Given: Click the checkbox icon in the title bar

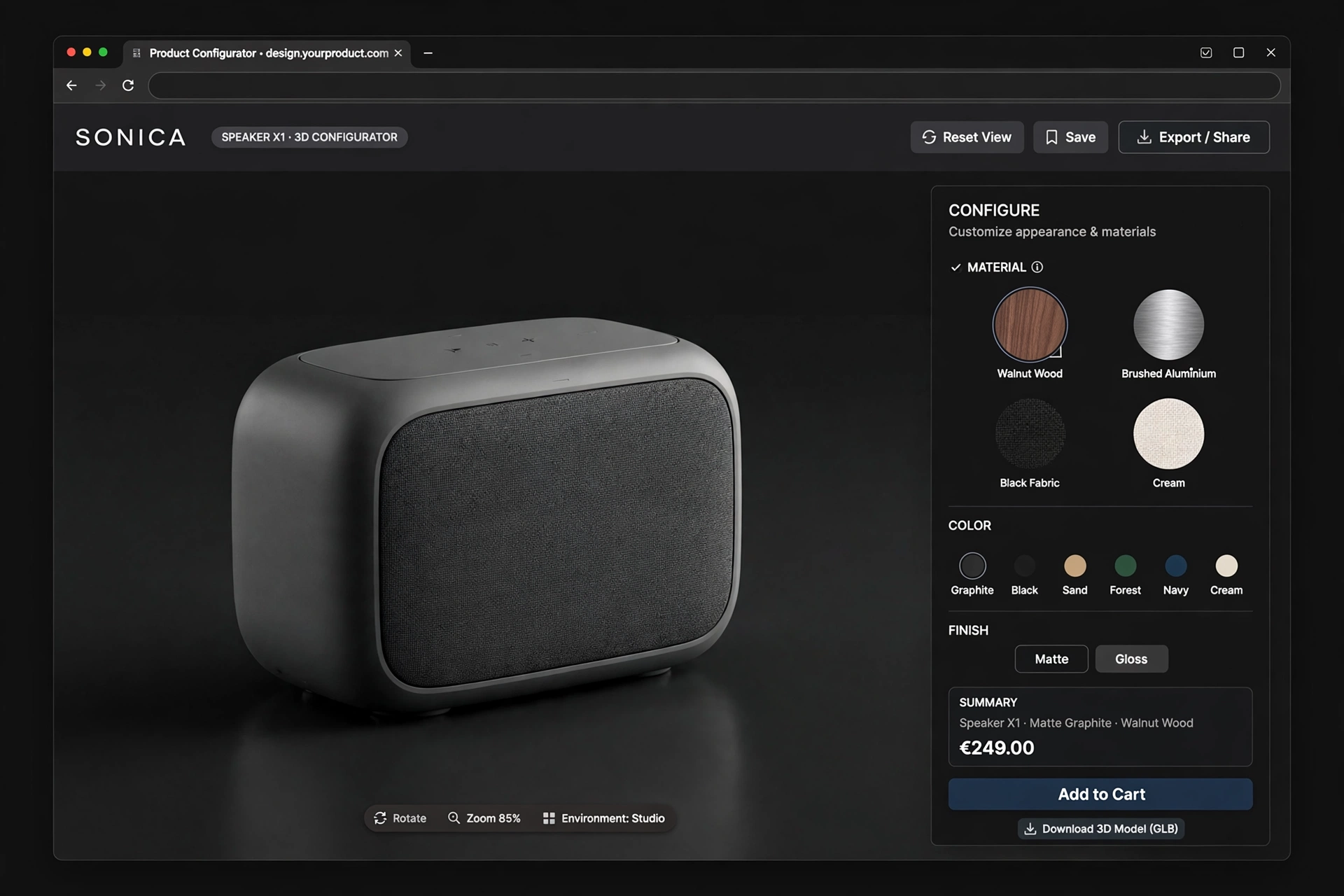Looking at the screenshot, I should point(1206,52).
